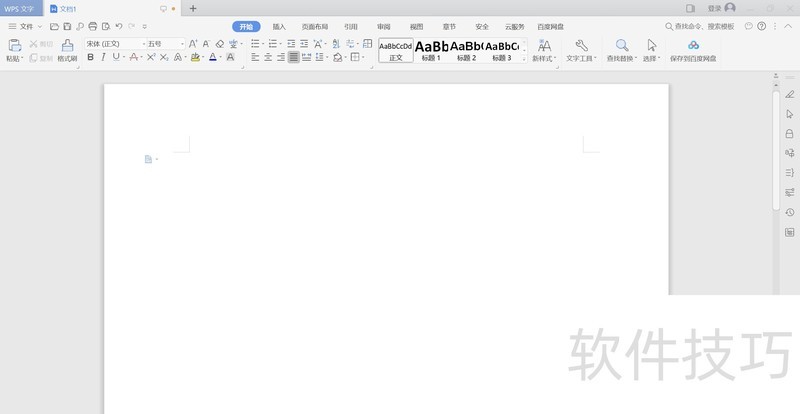The height and width of the screenshot is (414, 800).
Task: Collapse the ribbon with the chevron
Action: tap(788, 26)
